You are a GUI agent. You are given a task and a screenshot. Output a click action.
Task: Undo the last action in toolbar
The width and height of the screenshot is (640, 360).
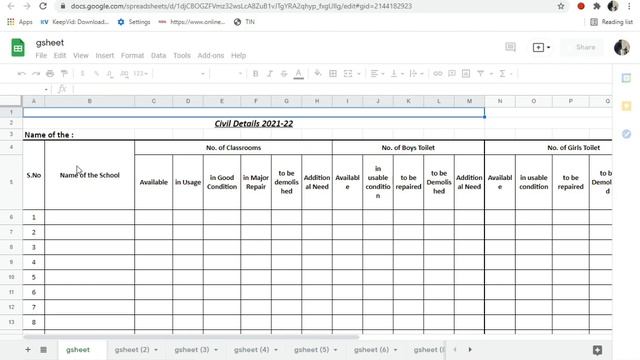[21, 73]
